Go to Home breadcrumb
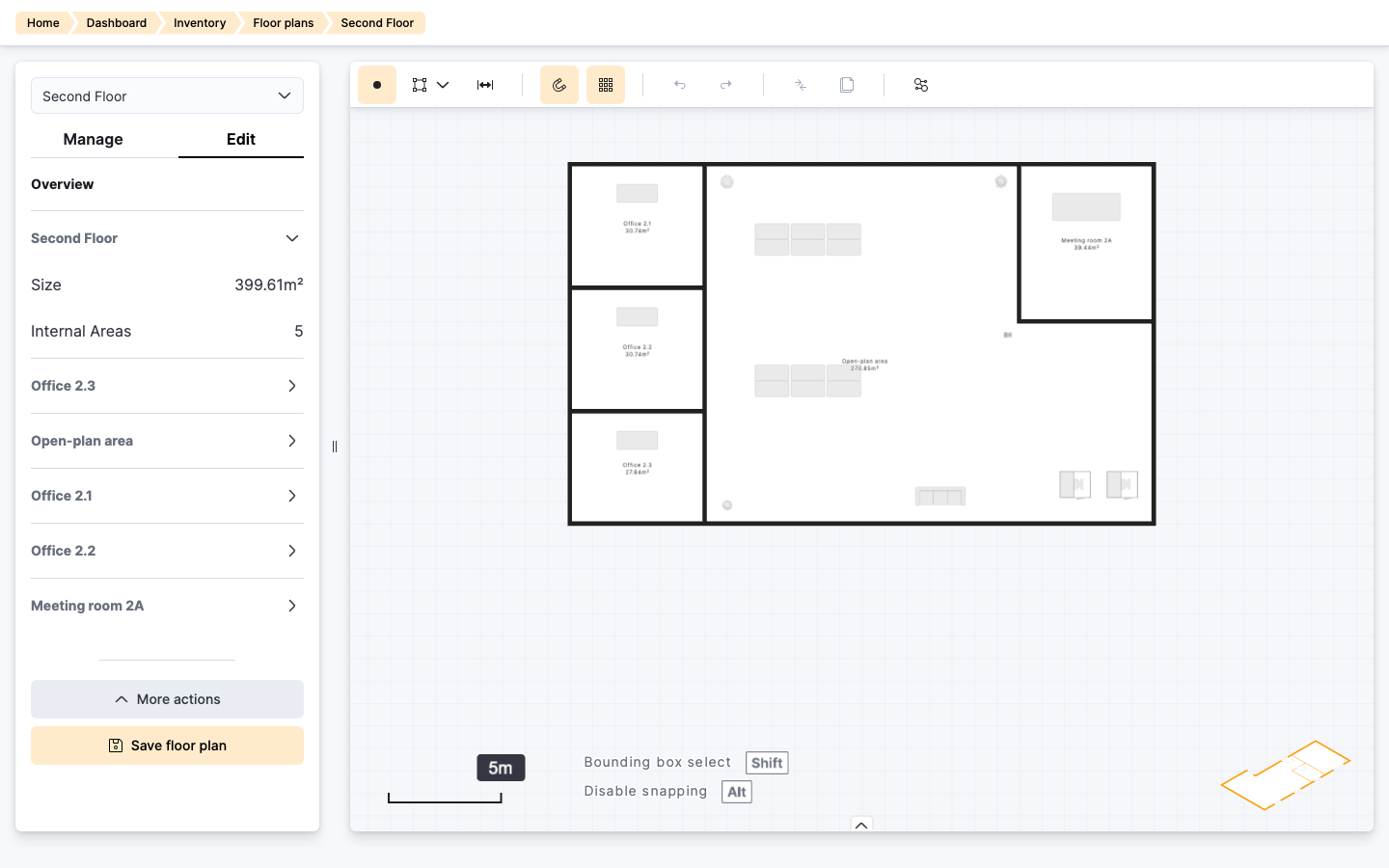The width and height of the screenshot is (1389, 868). click(x=43, y=23)
